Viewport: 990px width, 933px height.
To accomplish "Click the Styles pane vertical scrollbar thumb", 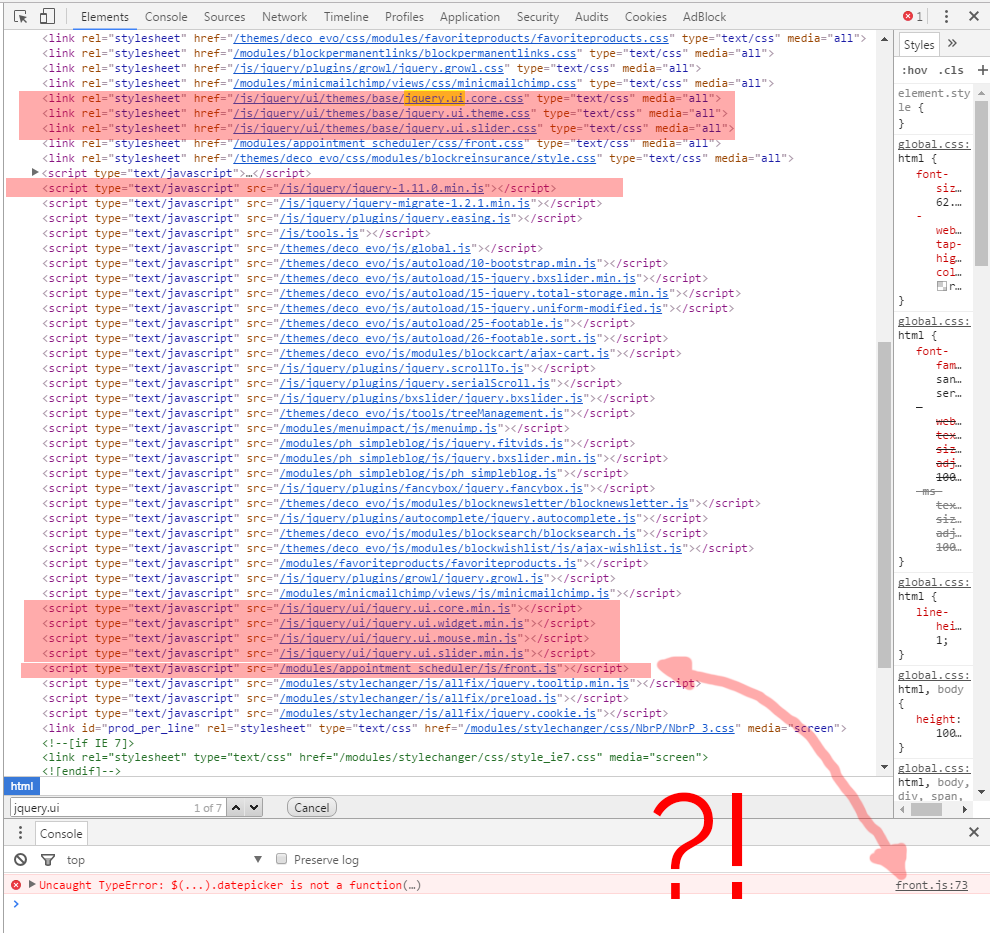I will (982, 183).
